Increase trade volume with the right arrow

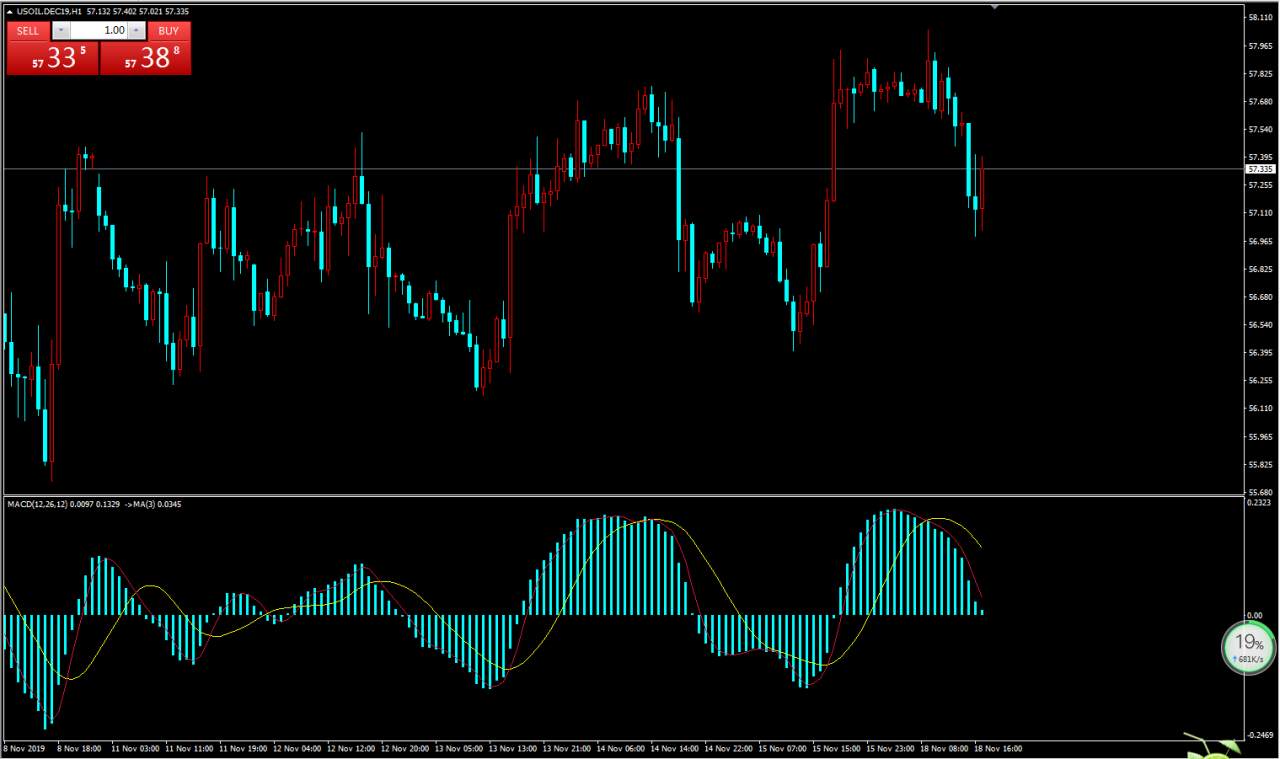pyautogui.click(x=137, y=31)
